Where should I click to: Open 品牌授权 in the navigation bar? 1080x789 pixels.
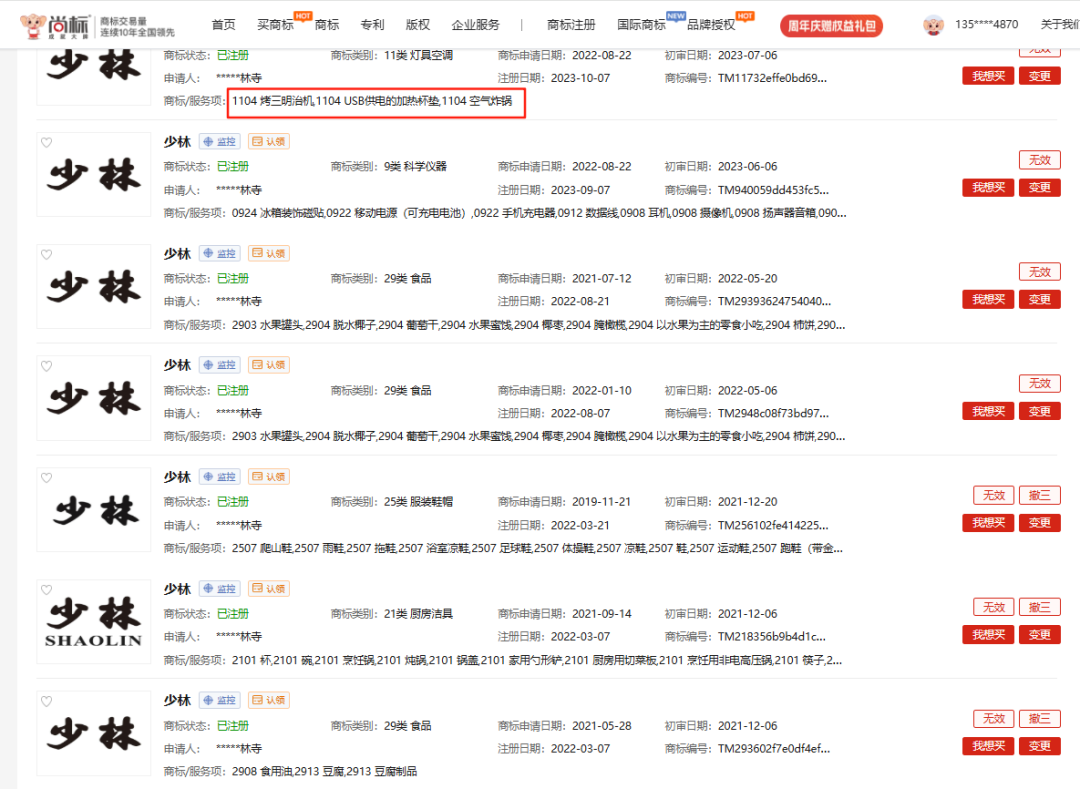click(x=712, y=25)
